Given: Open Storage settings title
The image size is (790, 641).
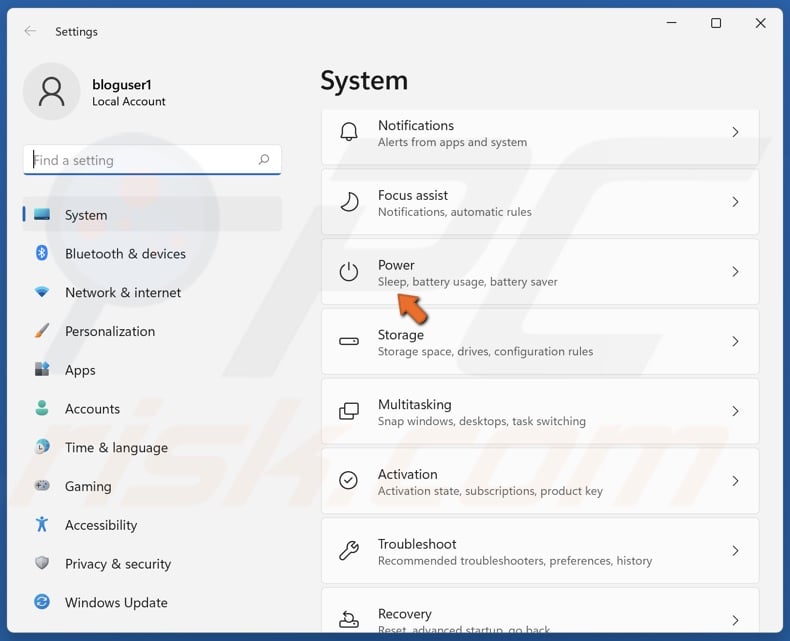Looking at the screenshot, I should point(401,335).
